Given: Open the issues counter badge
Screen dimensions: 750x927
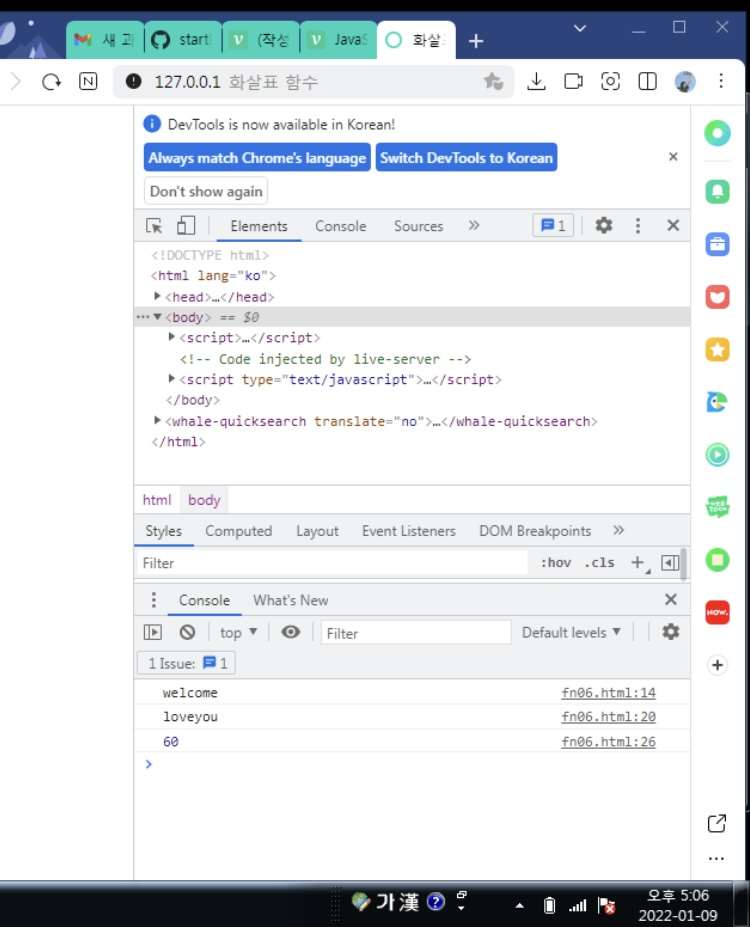Looking at the screenshot, I should pos(553,225).
